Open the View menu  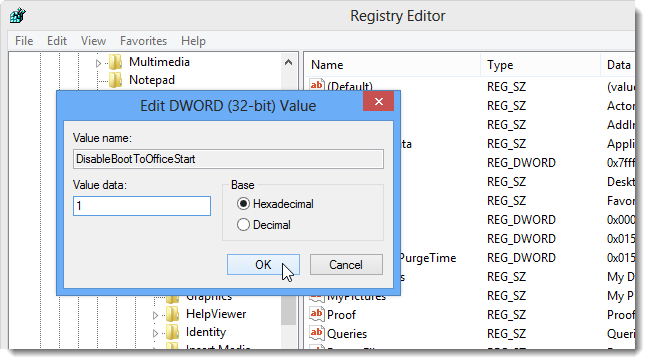[93, 41]
